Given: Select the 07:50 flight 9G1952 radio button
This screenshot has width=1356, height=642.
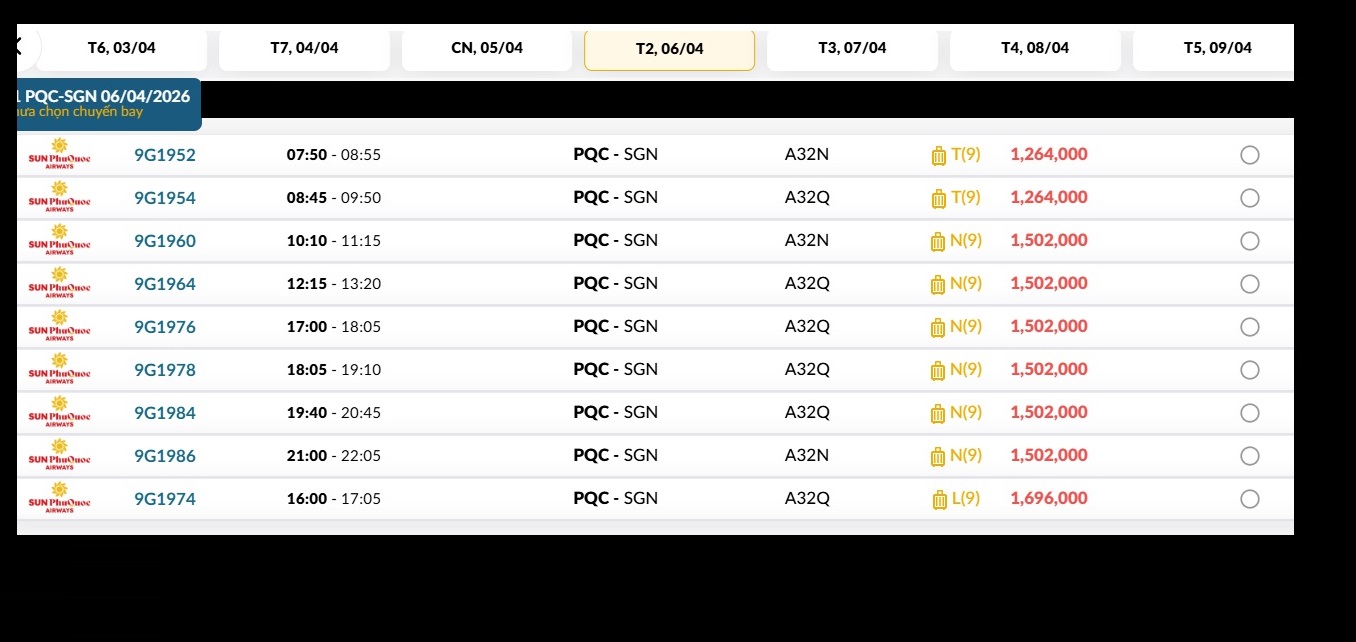Looking at the screenshot, I should (1249, 155).
